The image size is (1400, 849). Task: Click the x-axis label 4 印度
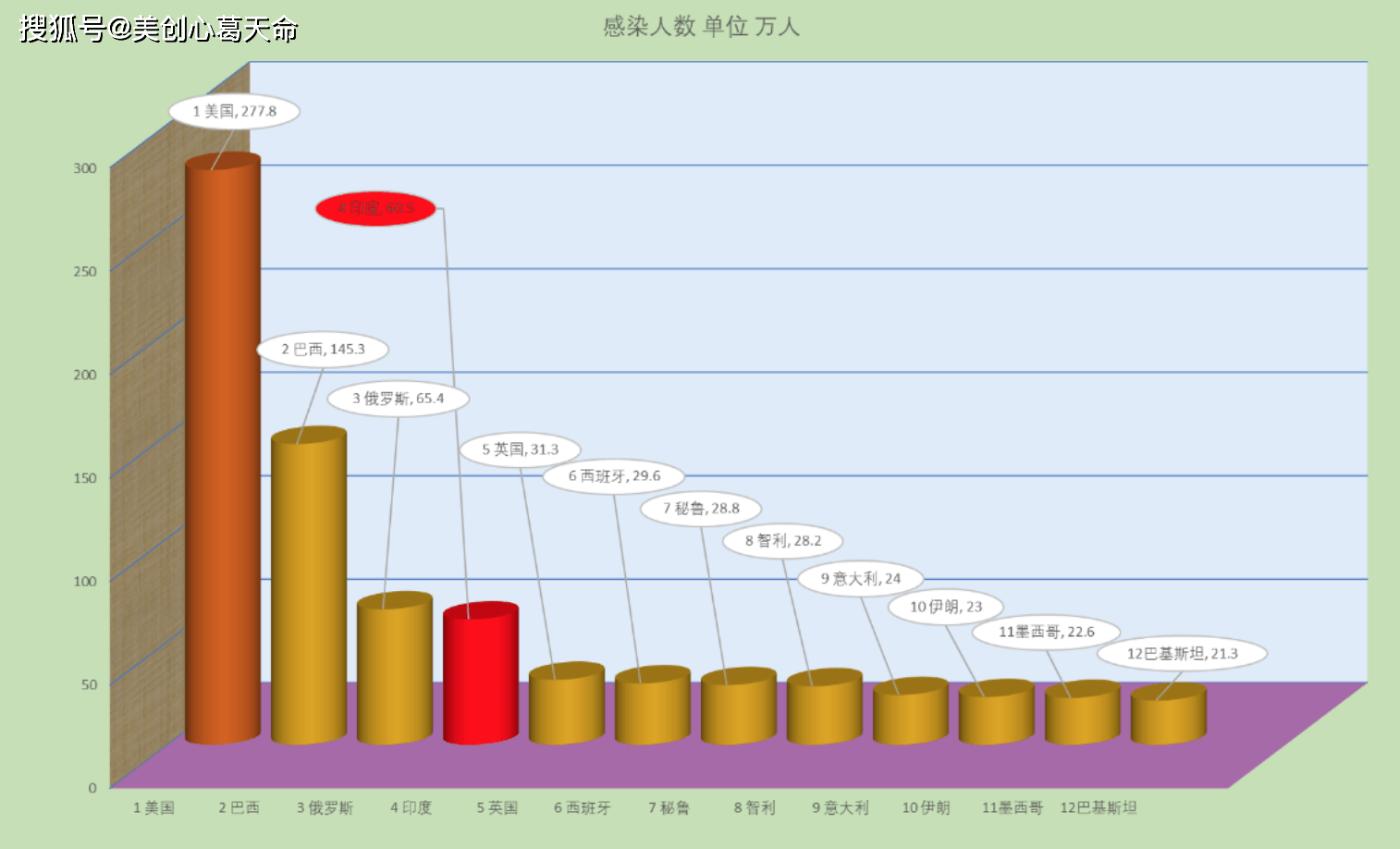point(411,807)
